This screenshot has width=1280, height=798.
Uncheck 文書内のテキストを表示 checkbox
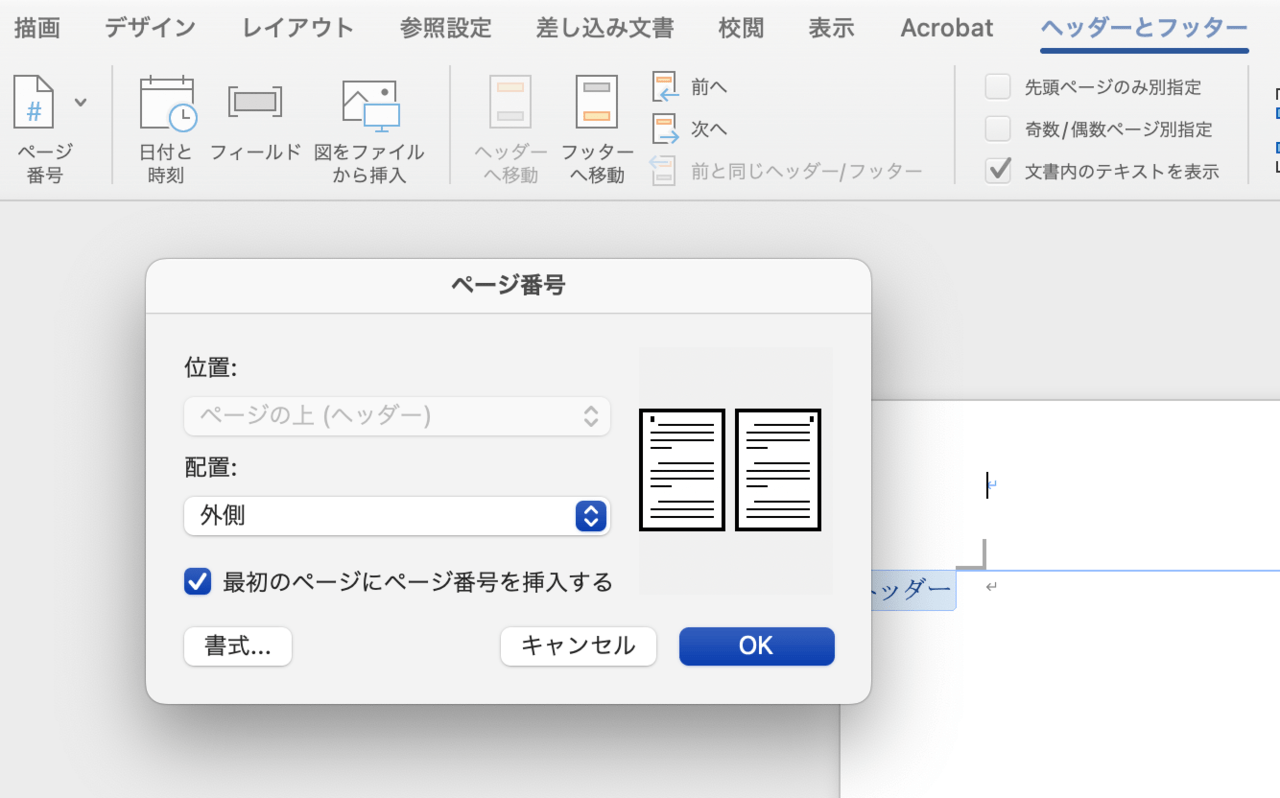[x=998, y=171]
